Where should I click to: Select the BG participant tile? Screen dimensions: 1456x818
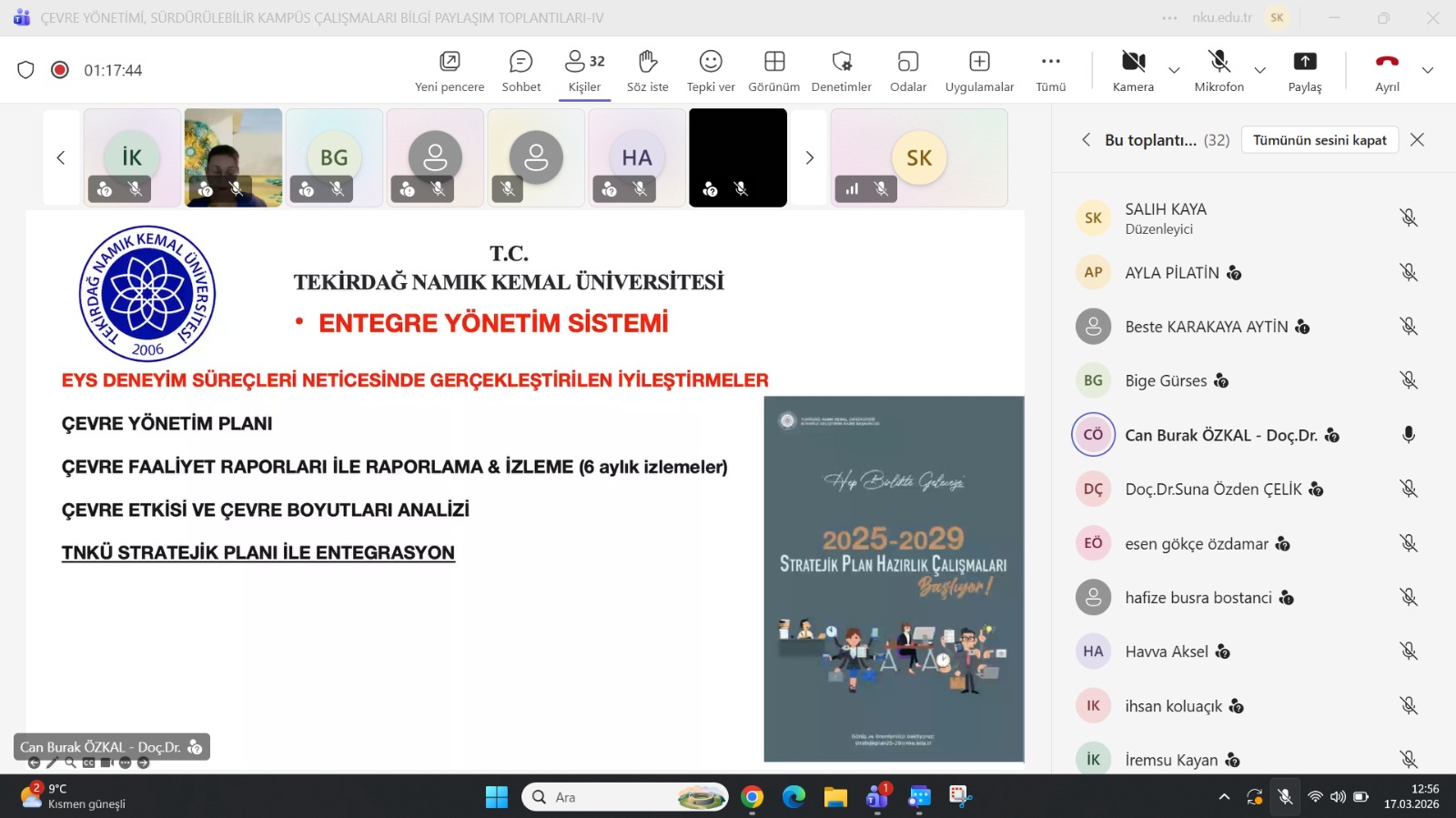click(334, 157)
